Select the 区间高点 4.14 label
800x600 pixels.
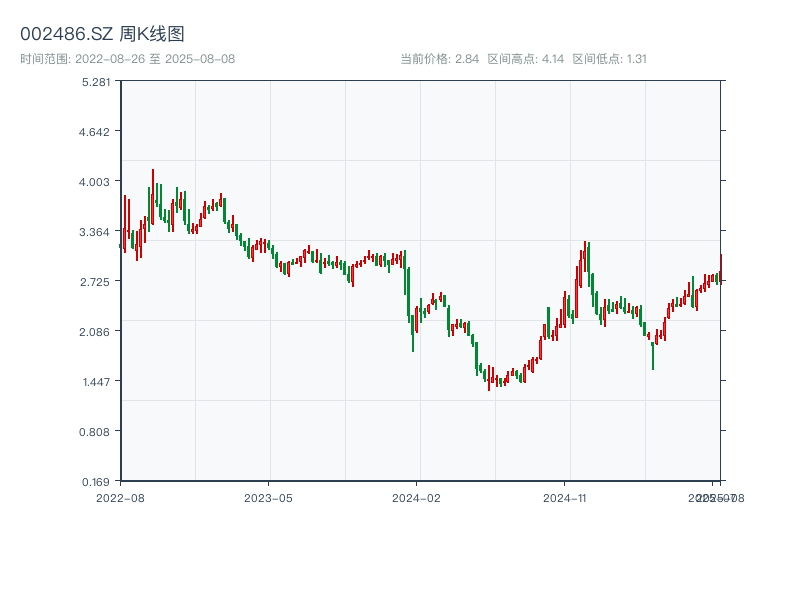(526, 59)
